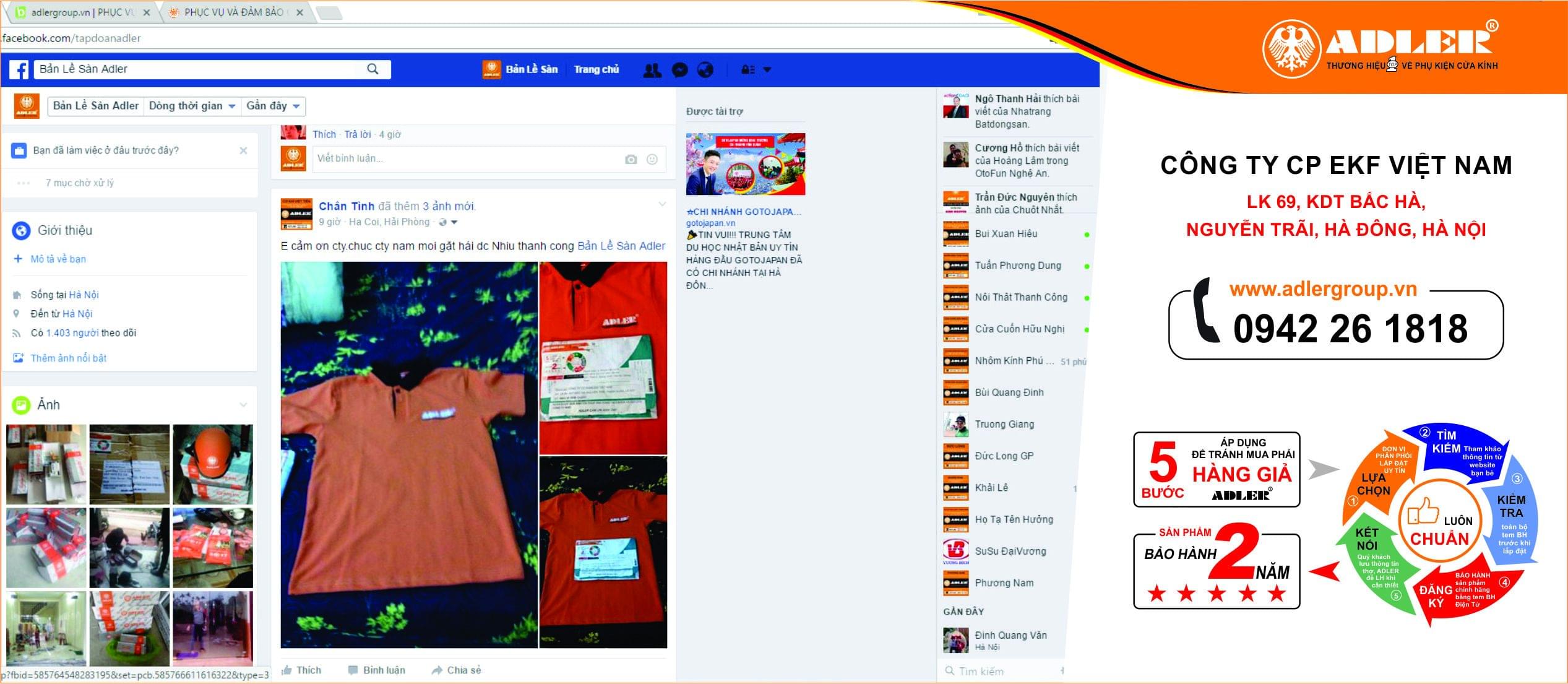The image size is (1568, 684).
Task: Click the ADLER eagle logo
Action: 1291,48
